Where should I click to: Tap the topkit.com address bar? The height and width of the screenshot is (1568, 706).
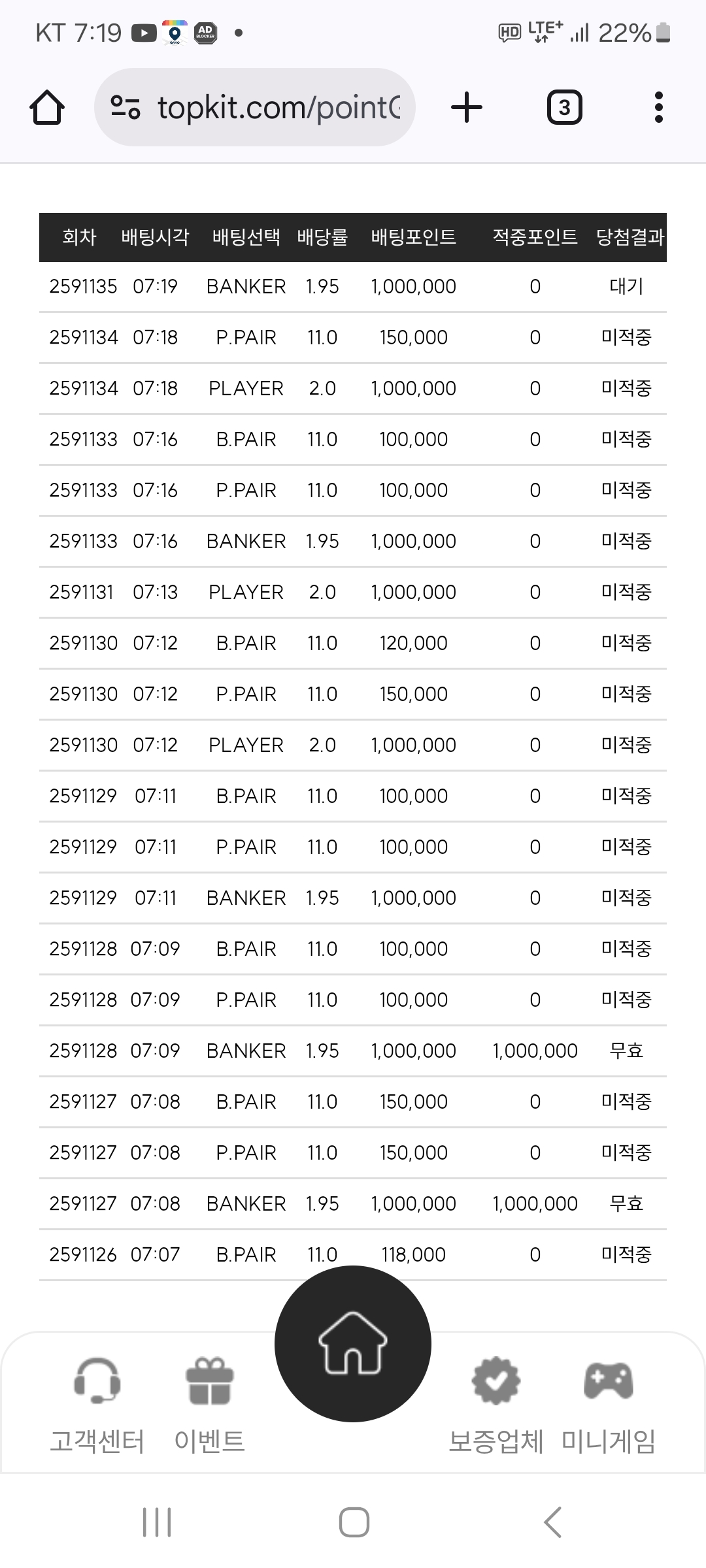[278, 107]
